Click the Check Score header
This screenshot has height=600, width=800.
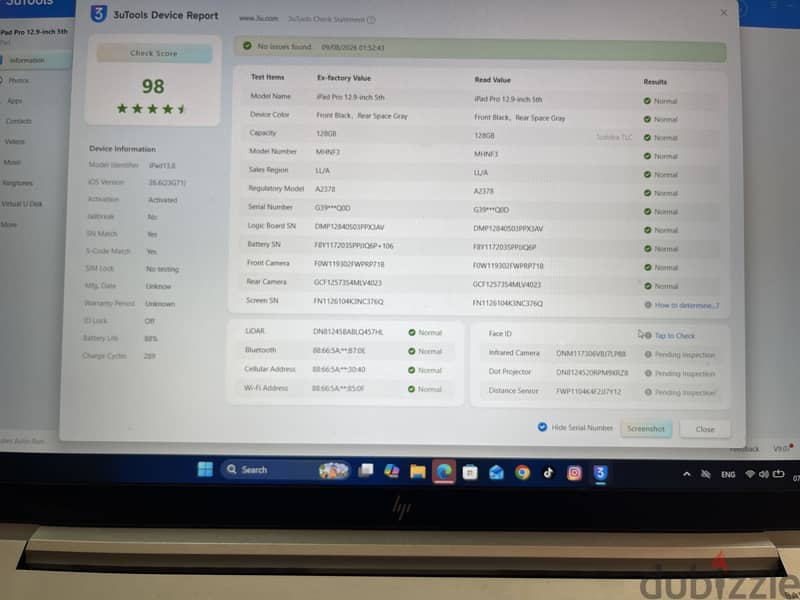154,53
